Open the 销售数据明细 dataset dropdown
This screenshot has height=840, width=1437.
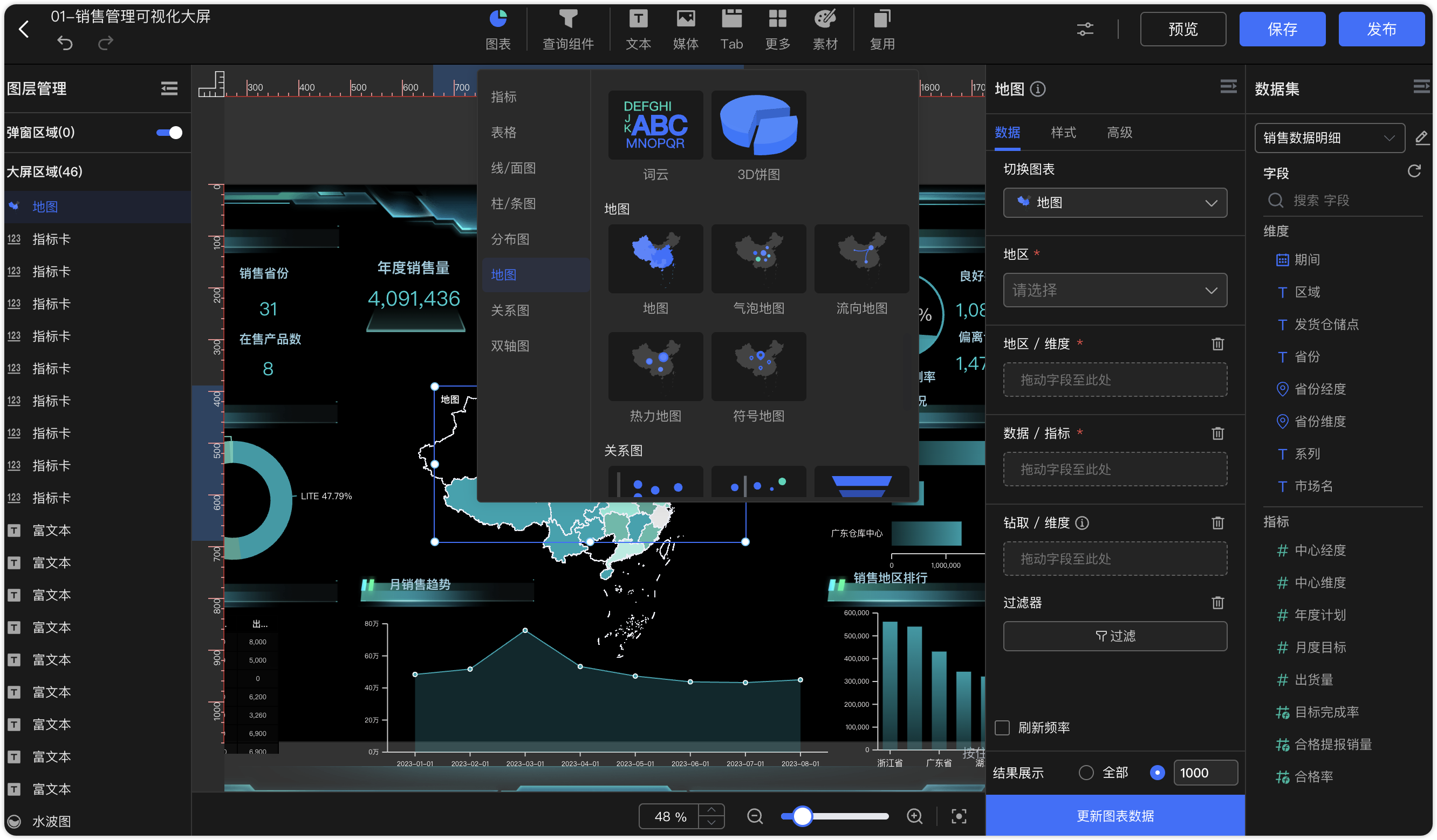coord(1329,138)
